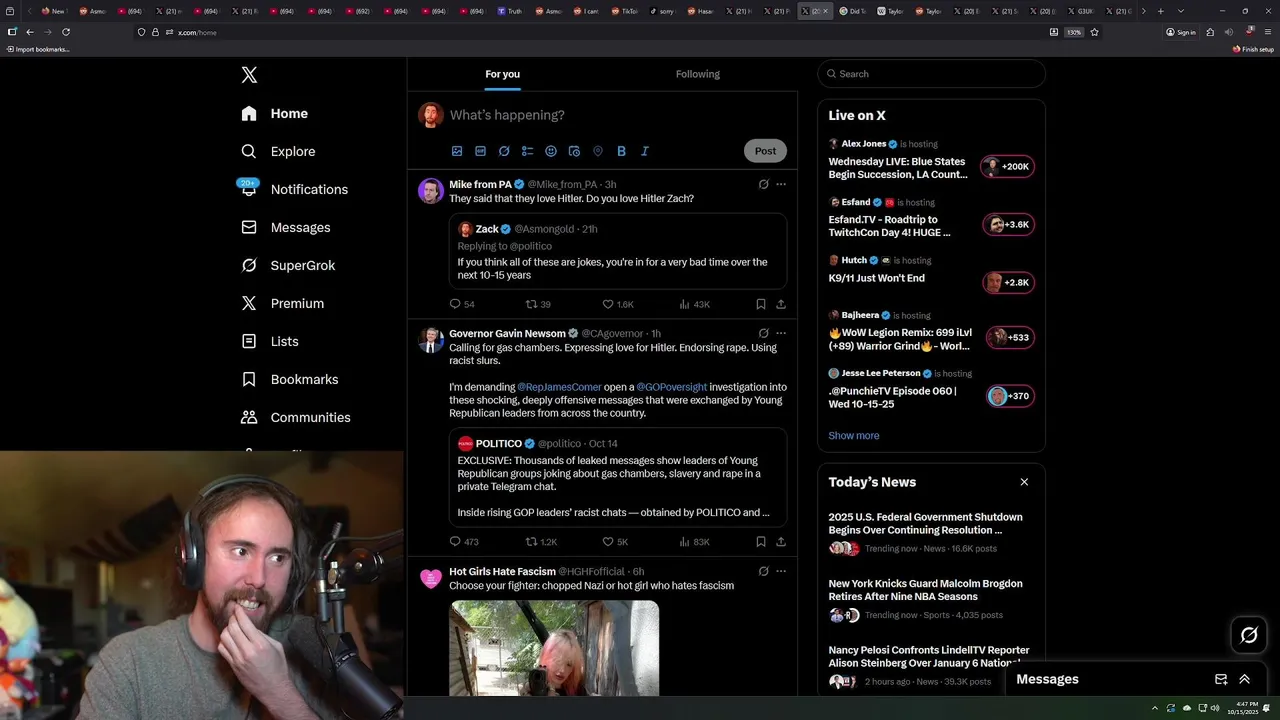Schedule the post icon
The image size is (1280, 720).
574,151
